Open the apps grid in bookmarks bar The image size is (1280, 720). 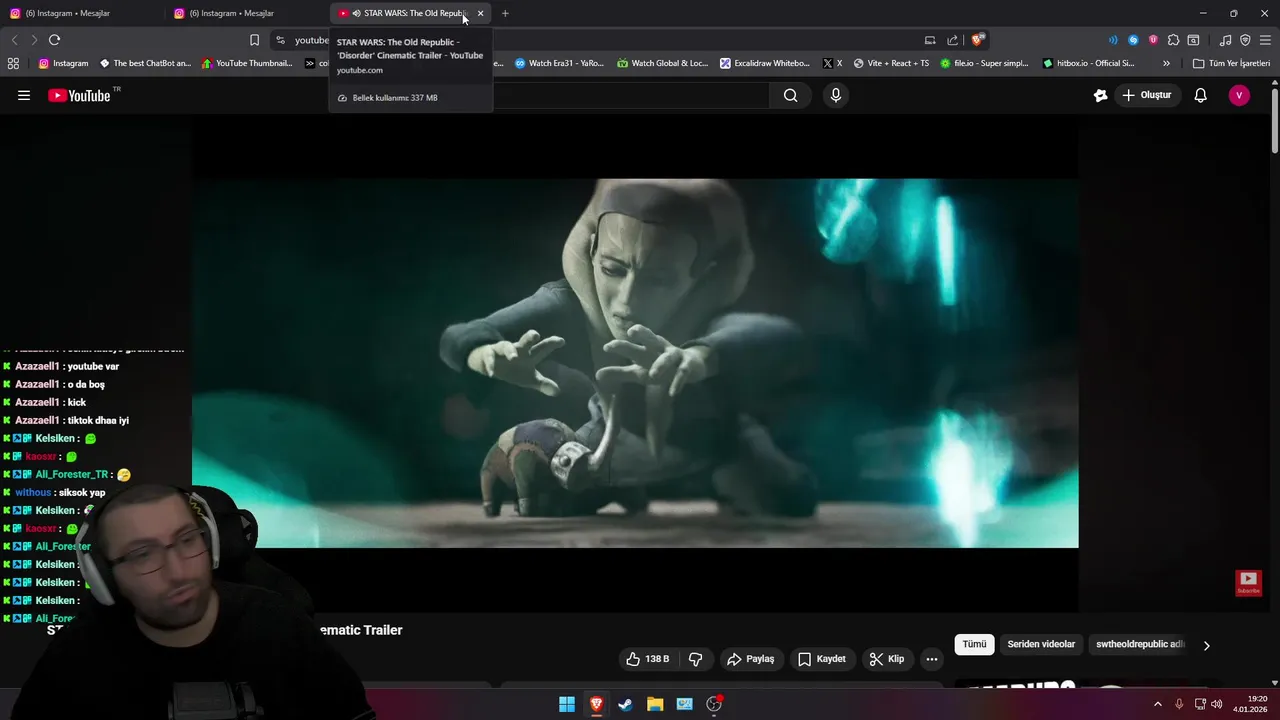[13, 63]
